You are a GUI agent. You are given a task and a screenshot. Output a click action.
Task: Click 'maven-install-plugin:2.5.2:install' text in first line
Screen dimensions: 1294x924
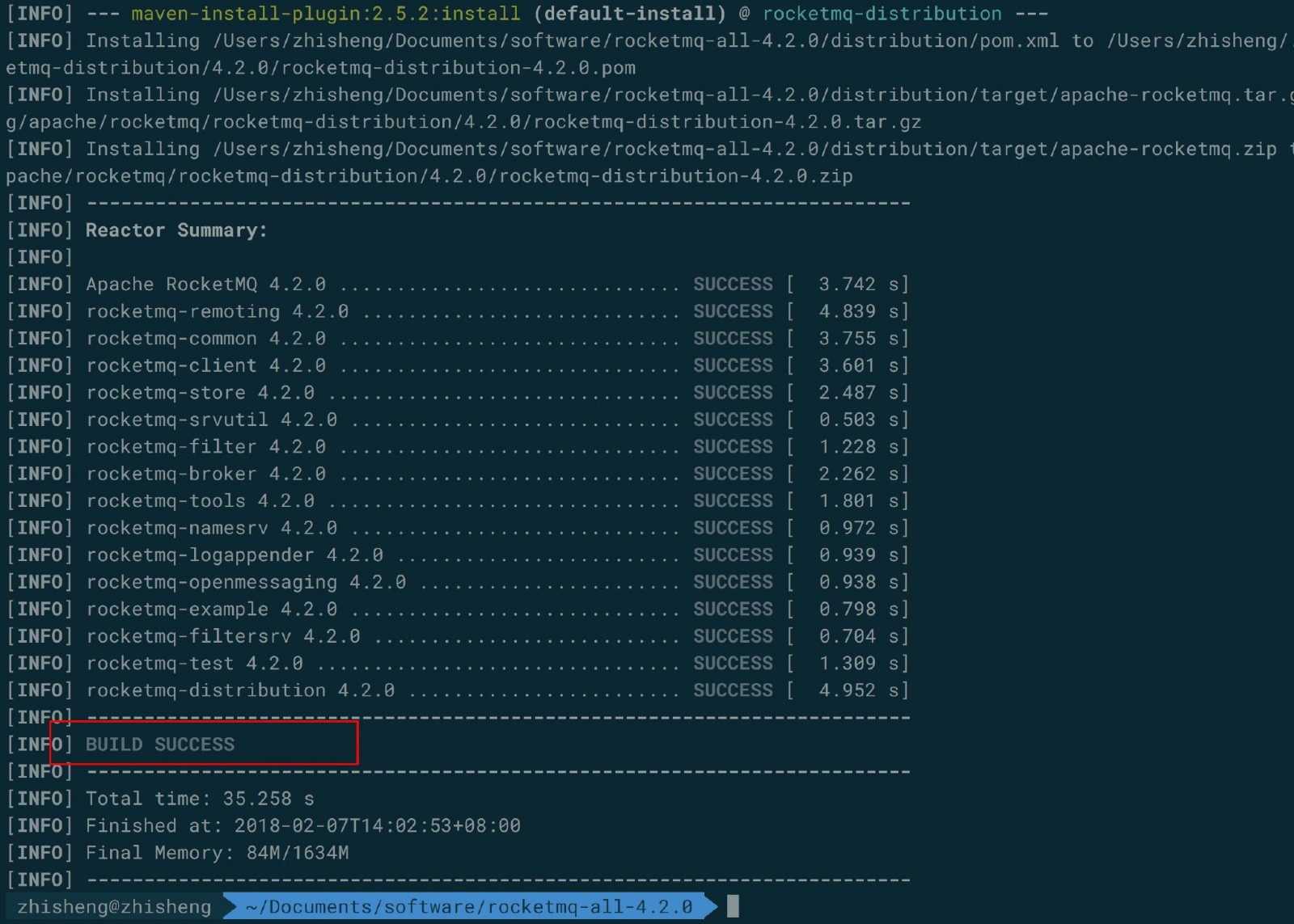tap(326, 14)
